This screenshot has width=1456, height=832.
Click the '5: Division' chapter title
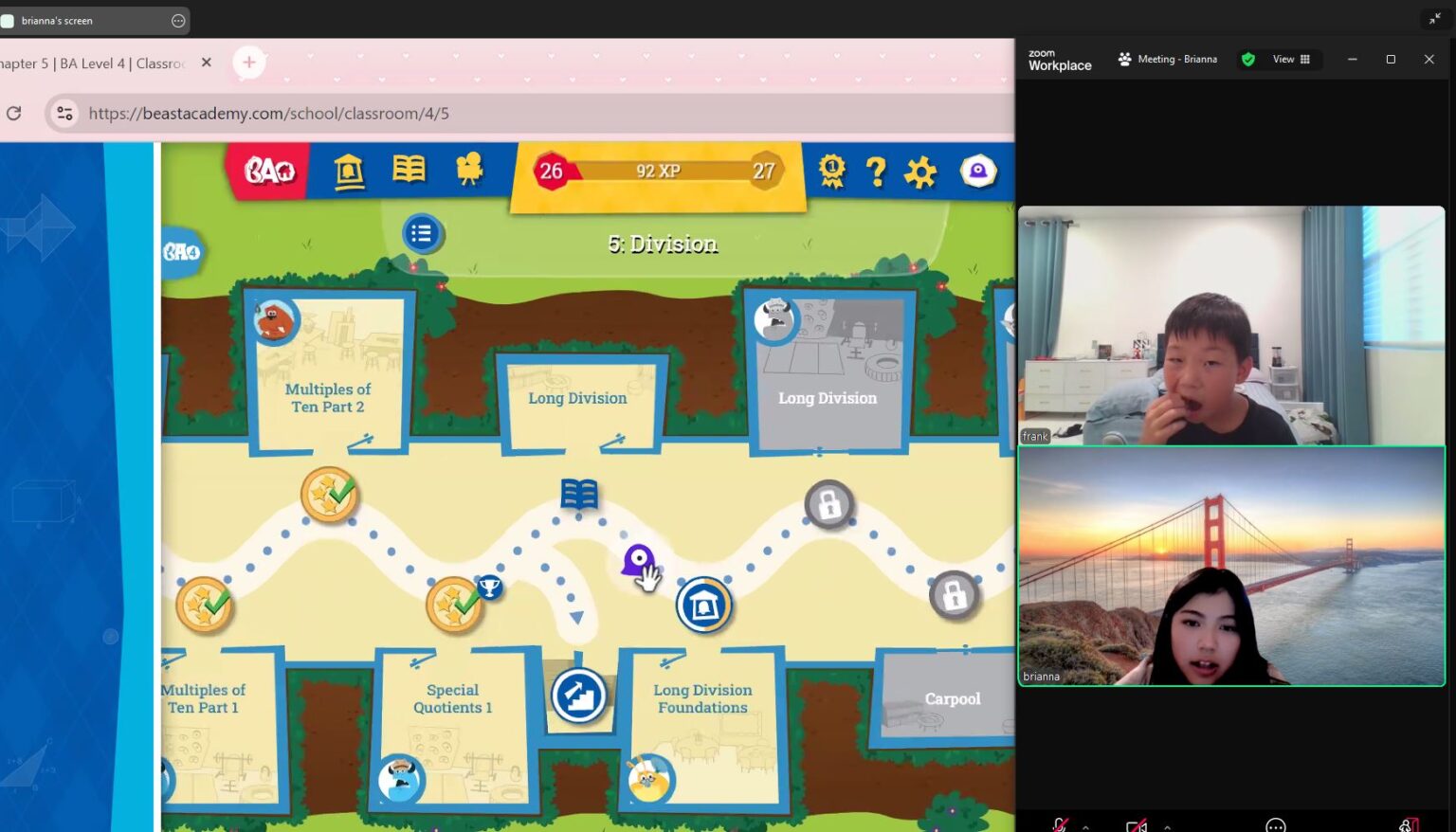click(x=663, y=244)
